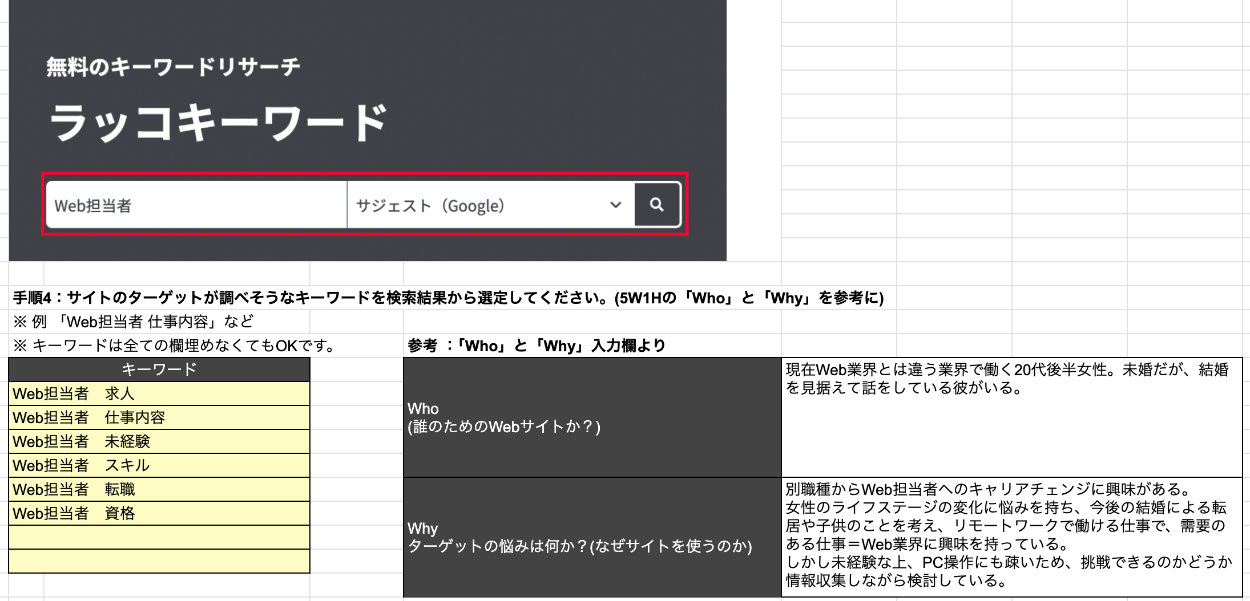Select the dark Why label cell
The image size is (1250, 601).
click(592, 537)
